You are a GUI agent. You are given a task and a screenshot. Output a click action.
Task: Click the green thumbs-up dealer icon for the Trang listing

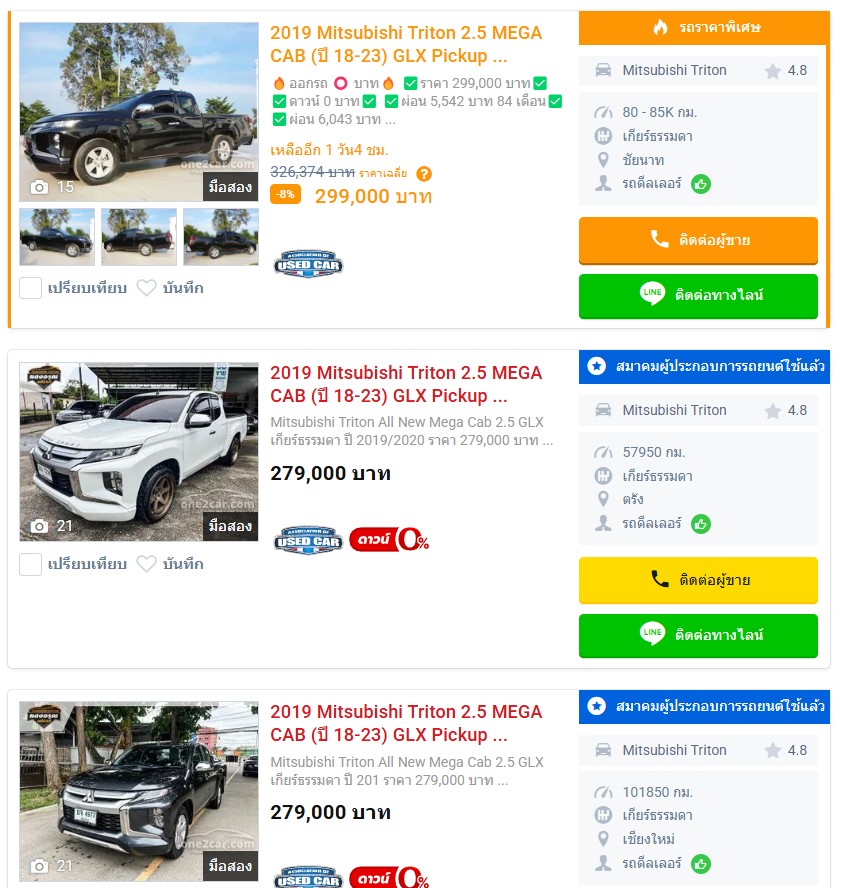[x=701, y=524]
